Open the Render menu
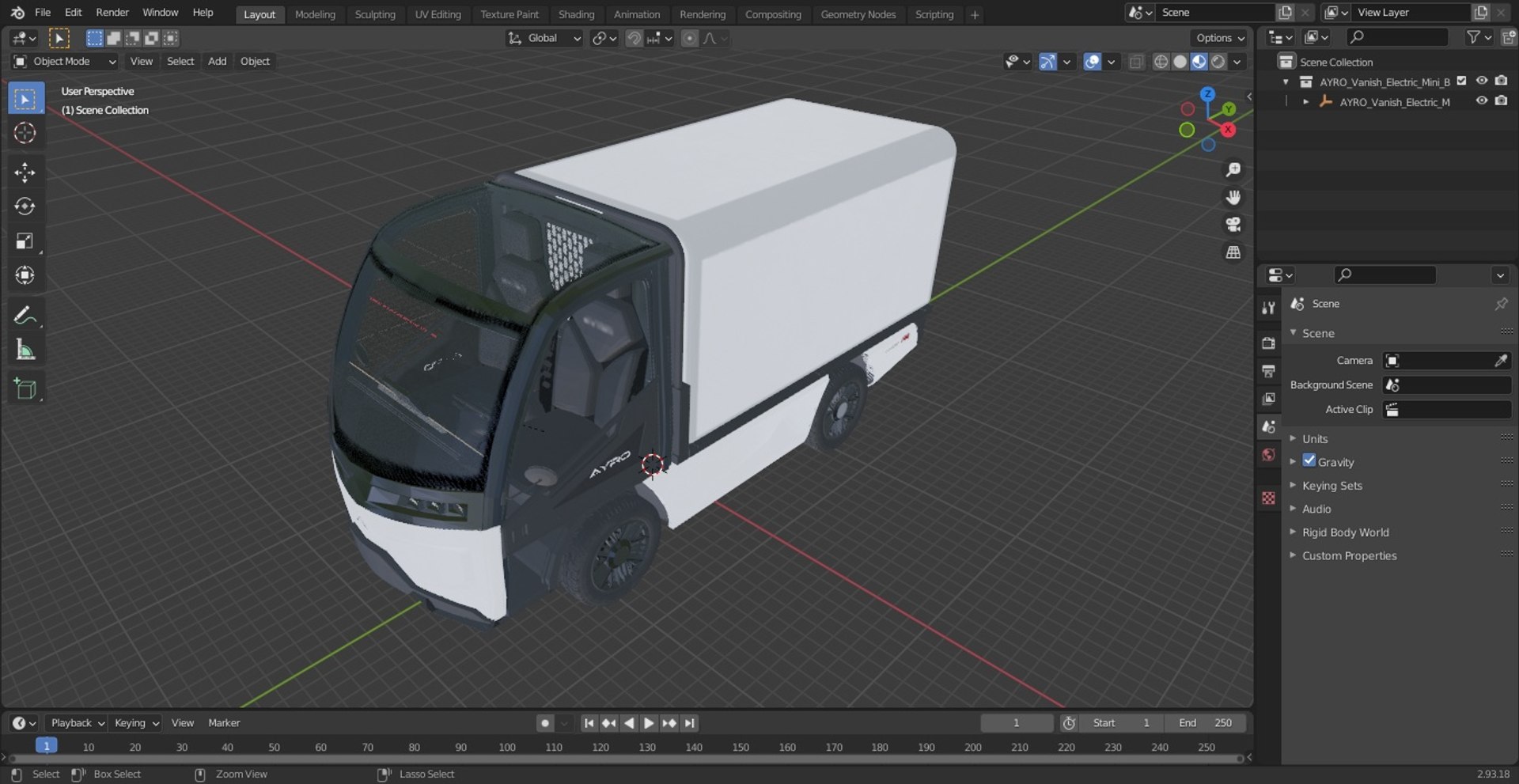The image size is (1519, 784). [112, 13]
